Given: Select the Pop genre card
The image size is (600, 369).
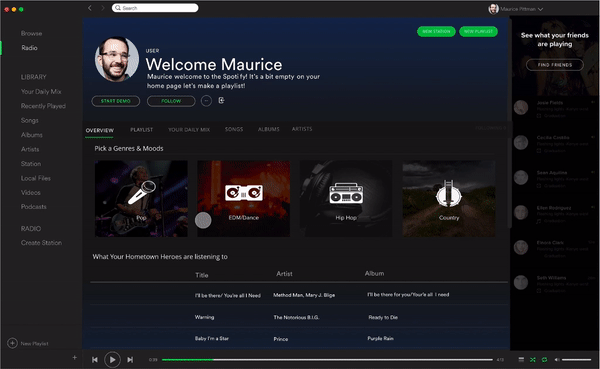Looking at the screenshot, I should point(141,199).
